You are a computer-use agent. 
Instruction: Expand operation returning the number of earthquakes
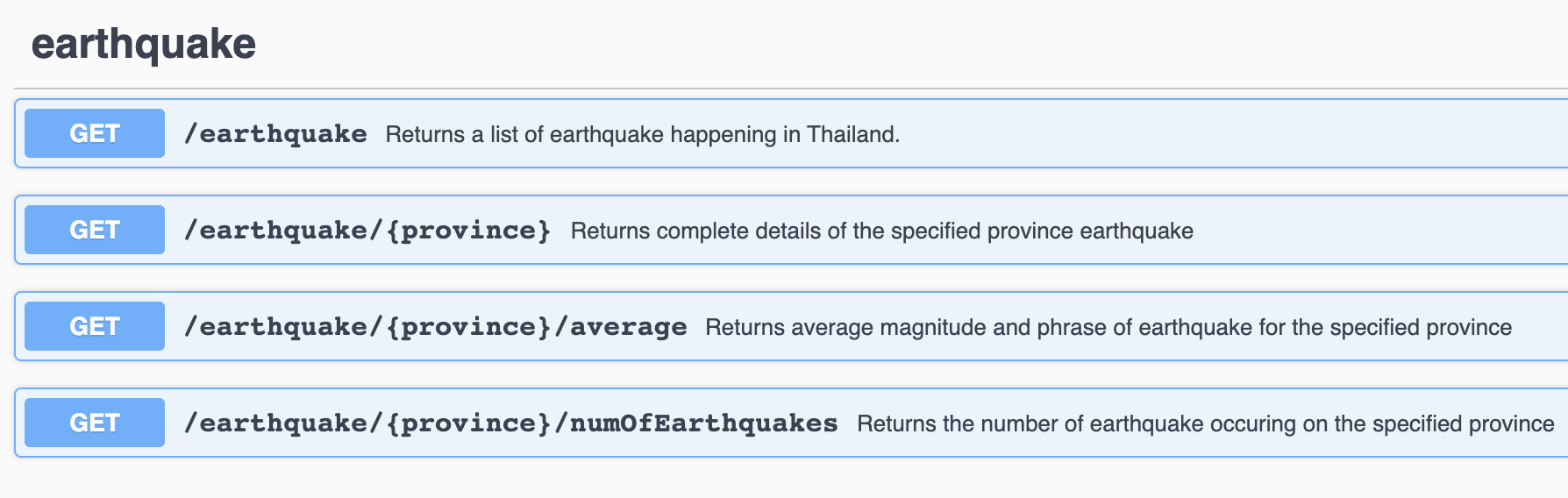click(x=1205, y=423)
